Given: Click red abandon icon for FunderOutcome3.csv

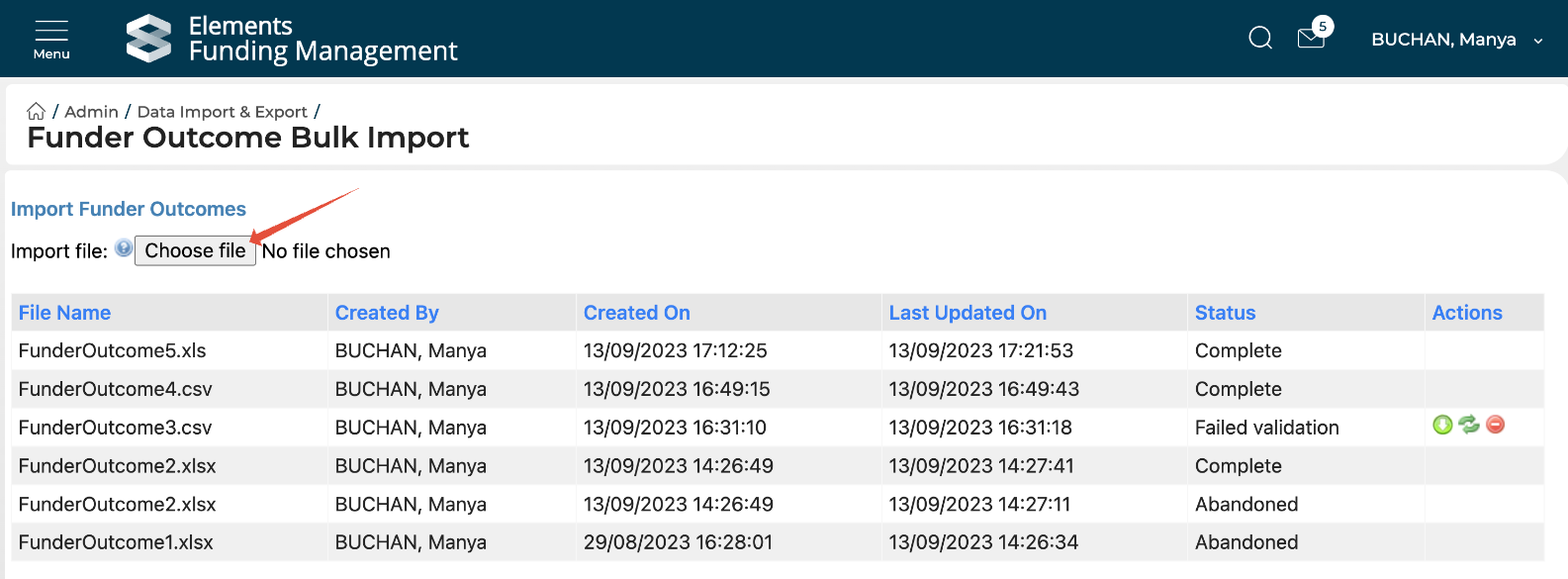Looking at the screenshot, I should click(x=1496, y=425).
